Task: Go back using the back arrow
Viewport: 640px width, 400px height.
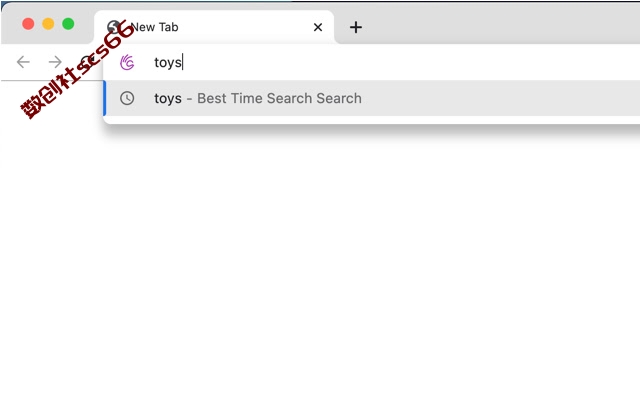Action: tap(23, 62)
